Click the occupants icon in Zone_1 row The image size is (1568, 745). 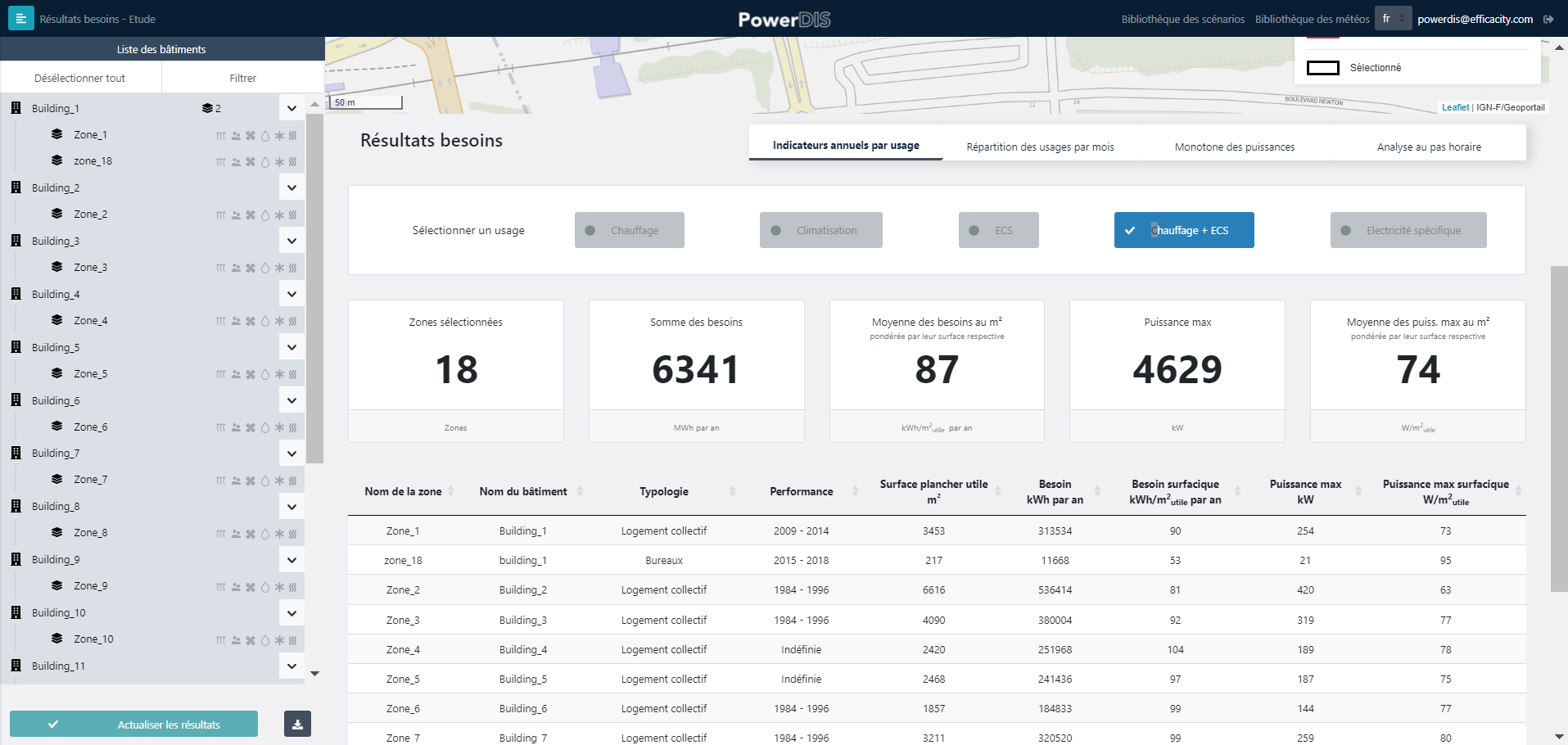[x=236, y=136]
